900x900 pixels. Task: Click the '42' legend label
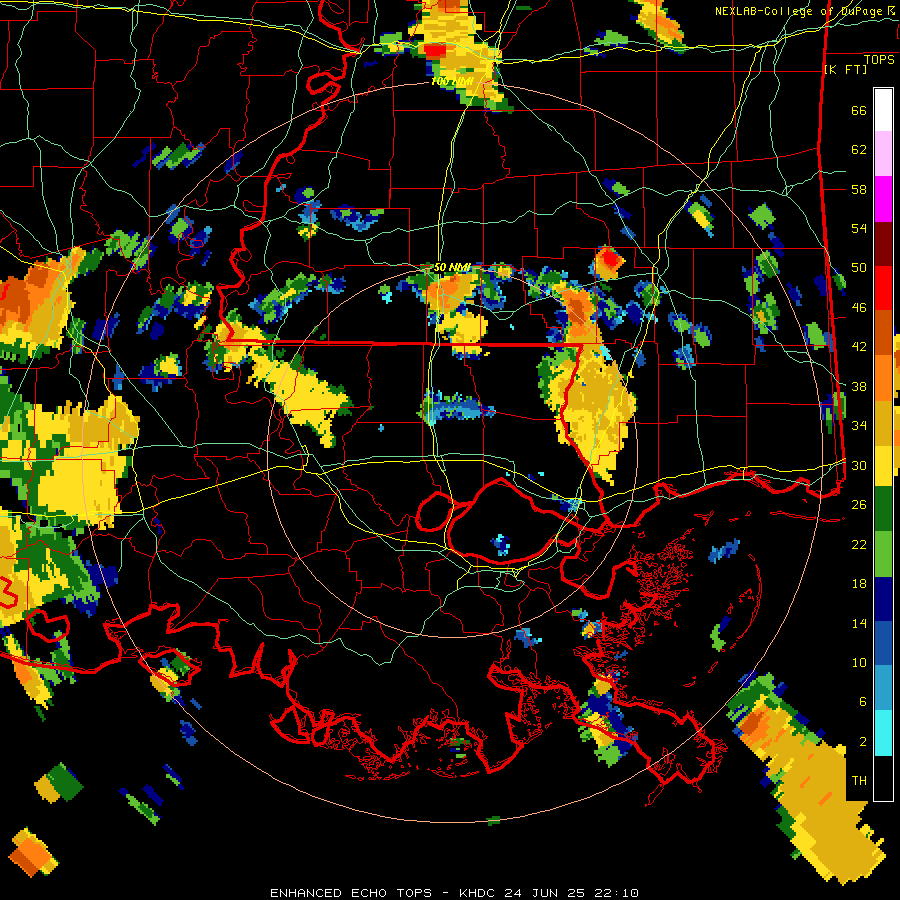[859, 347]
